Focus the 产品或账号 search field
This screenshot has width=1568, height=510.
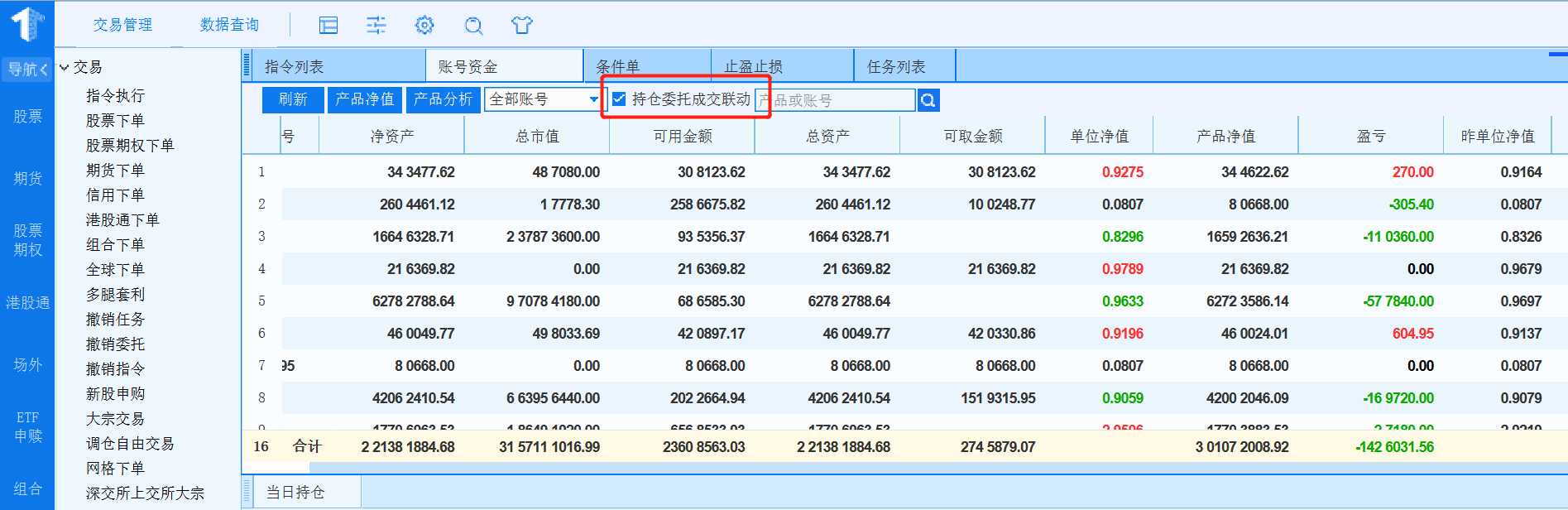[835, 100]
